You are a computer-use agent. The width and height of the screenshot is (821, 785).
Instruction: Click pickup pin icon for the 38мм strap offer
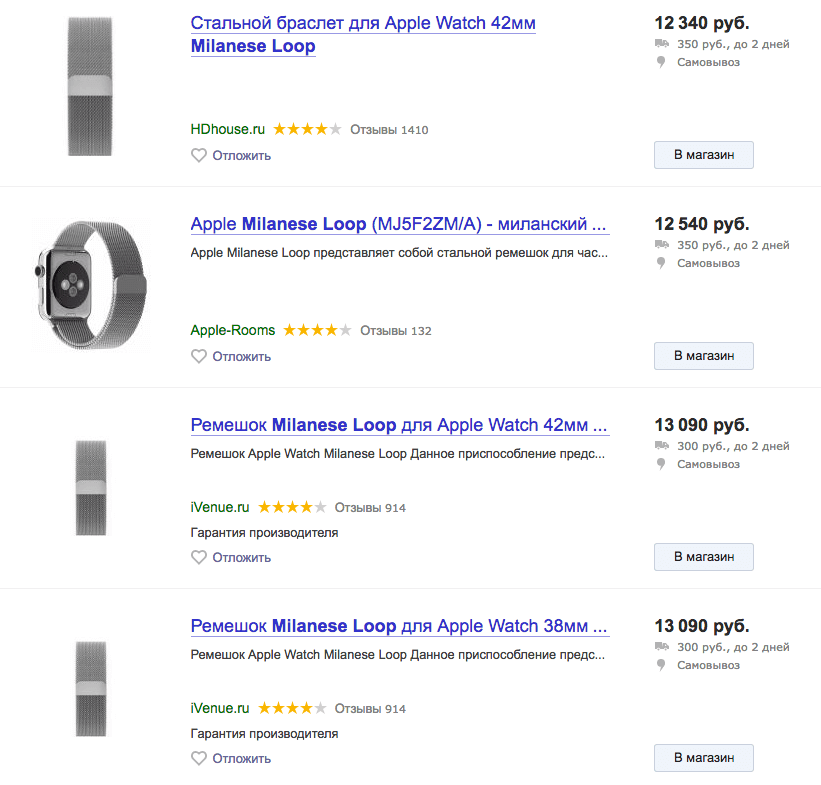661,665
